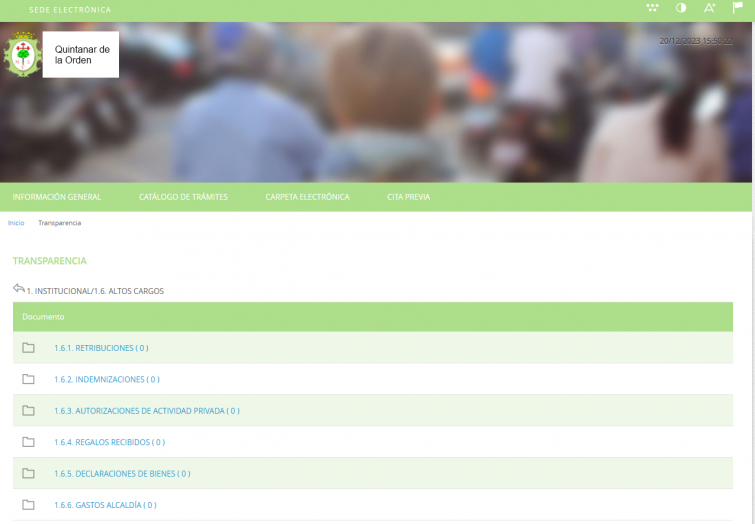The image size is (755, 524).
Task: Increase font size with the A+ icon
Action: [710, 8]
